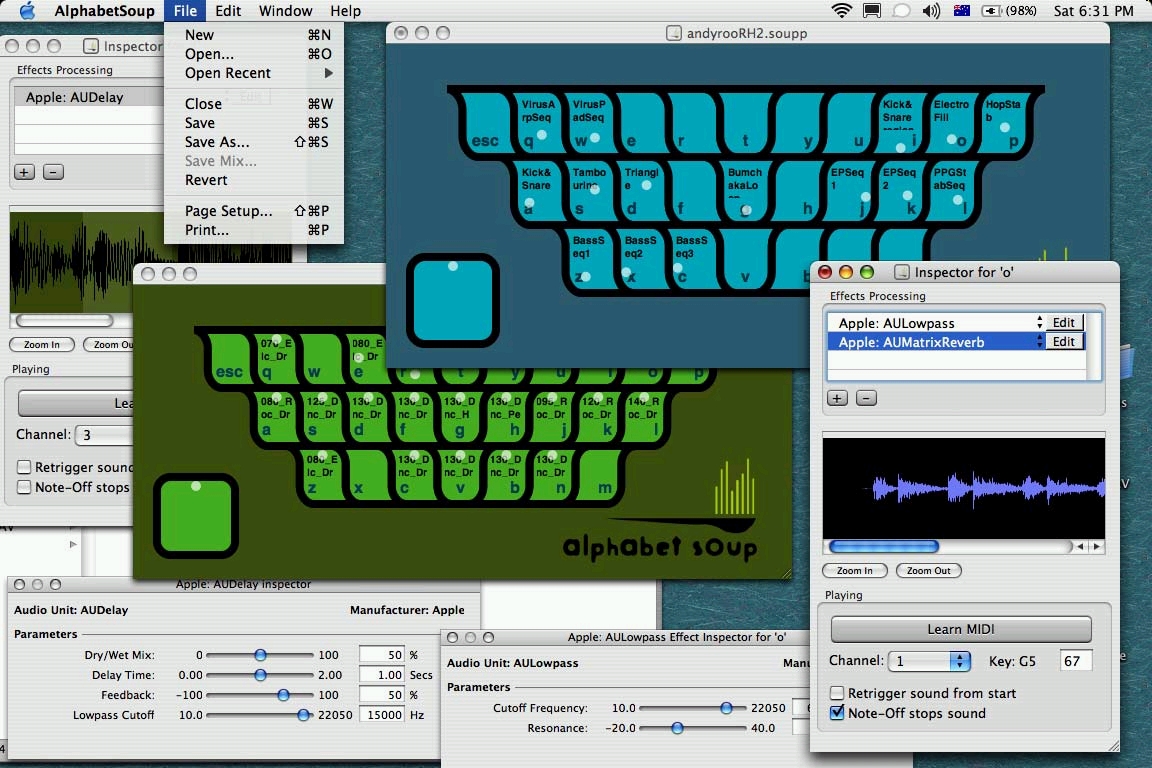Open the Edit menu
The height and width of the screenshot is (768, 1152).
(x=228, y=10)
